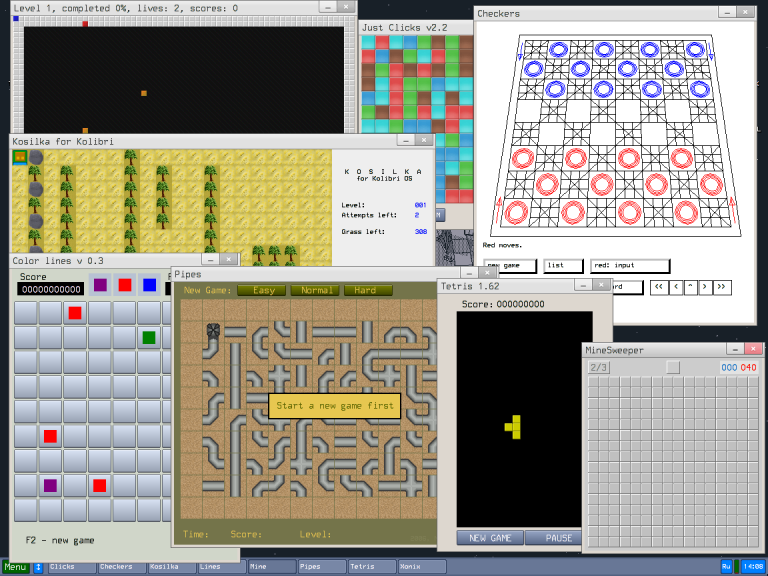Jump to last move in Checkers
Image resolution: width=768 pixels, height=576 pixels.
pos(721,287)
